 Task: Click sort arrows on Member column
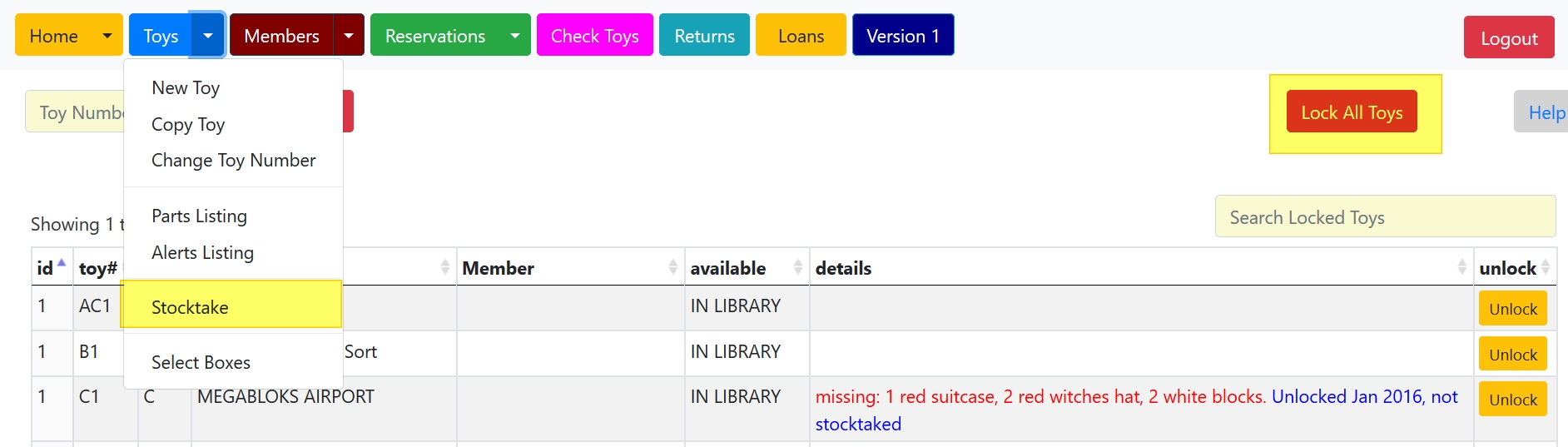point(672,267)
